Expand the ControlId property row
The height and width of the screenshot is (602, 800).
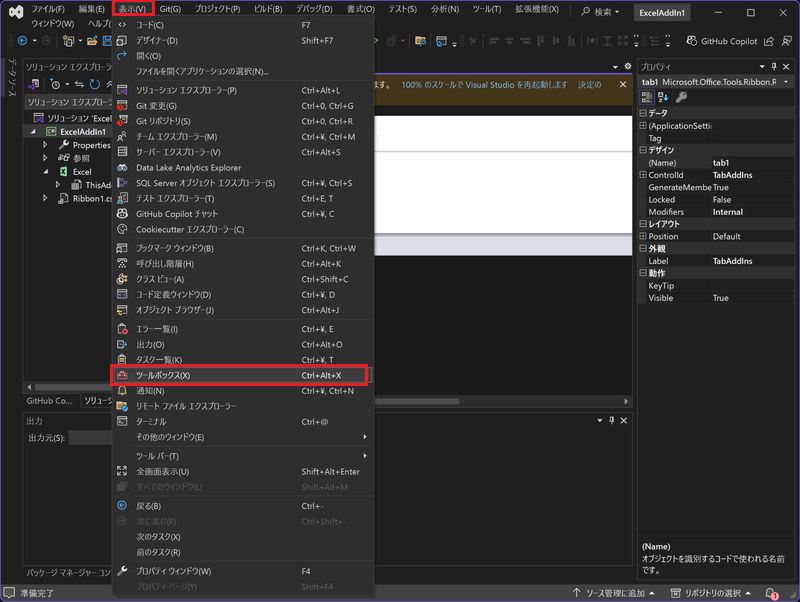coord(643,175)
